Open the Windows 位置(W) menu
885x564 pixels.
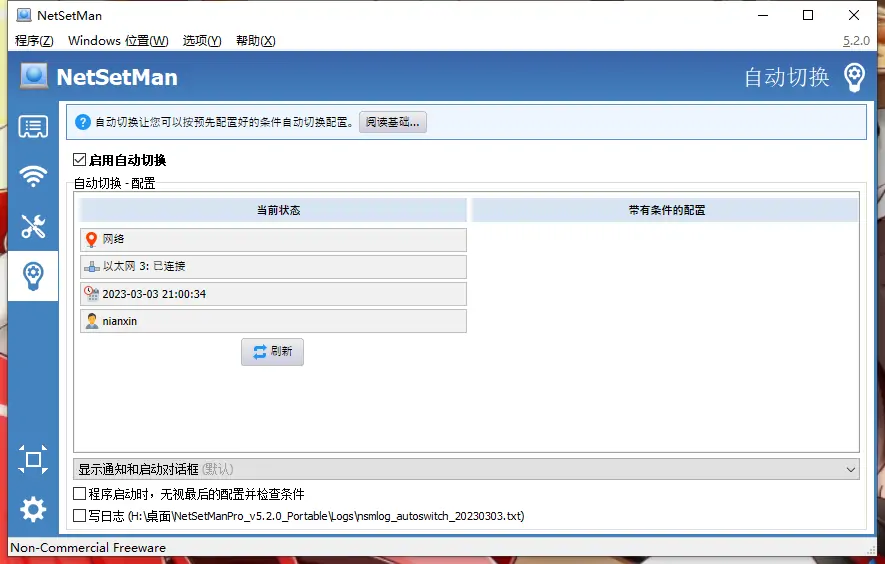coord(118,41)
